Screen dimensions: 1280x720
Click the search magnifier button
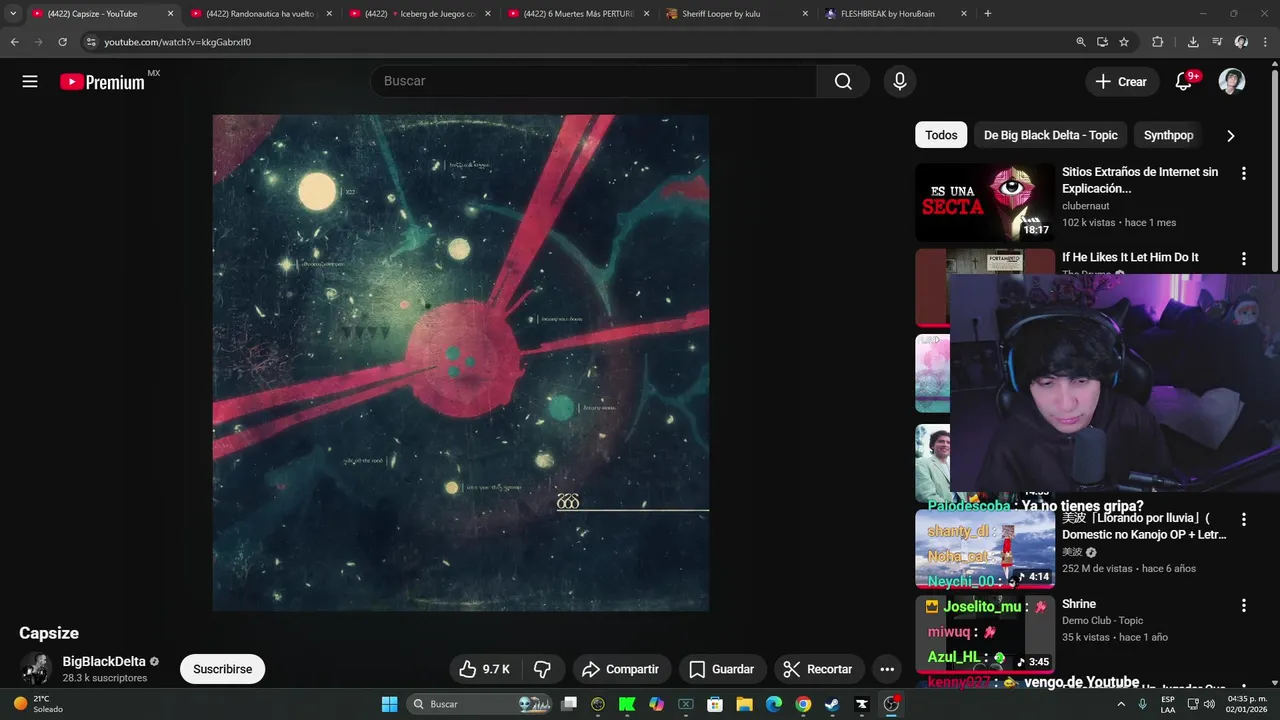pyautogui.click(x=843, y=81)
